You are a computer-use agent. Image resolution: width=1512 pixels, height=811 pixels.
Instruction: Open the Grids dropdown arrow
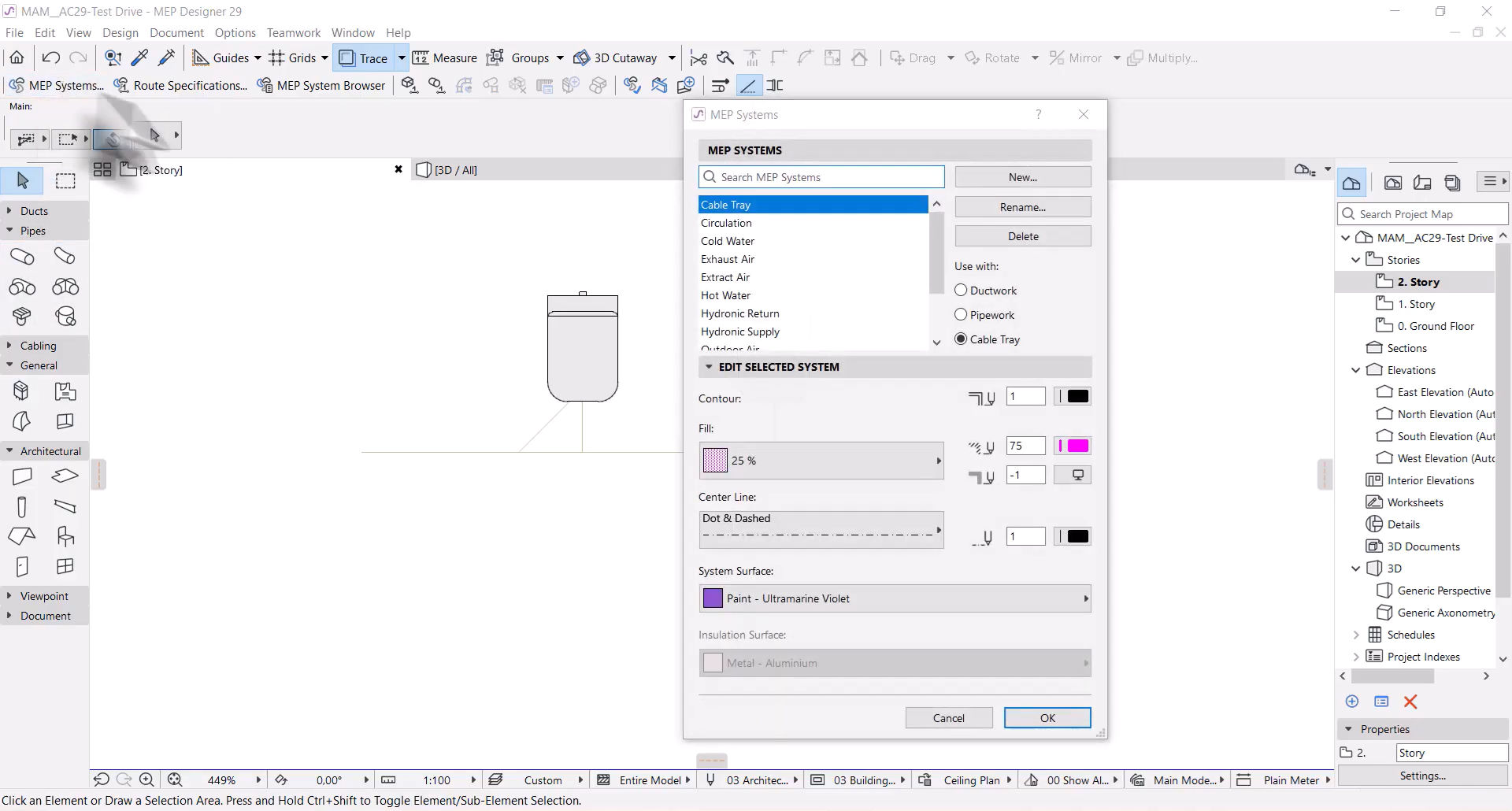(324, 57)
